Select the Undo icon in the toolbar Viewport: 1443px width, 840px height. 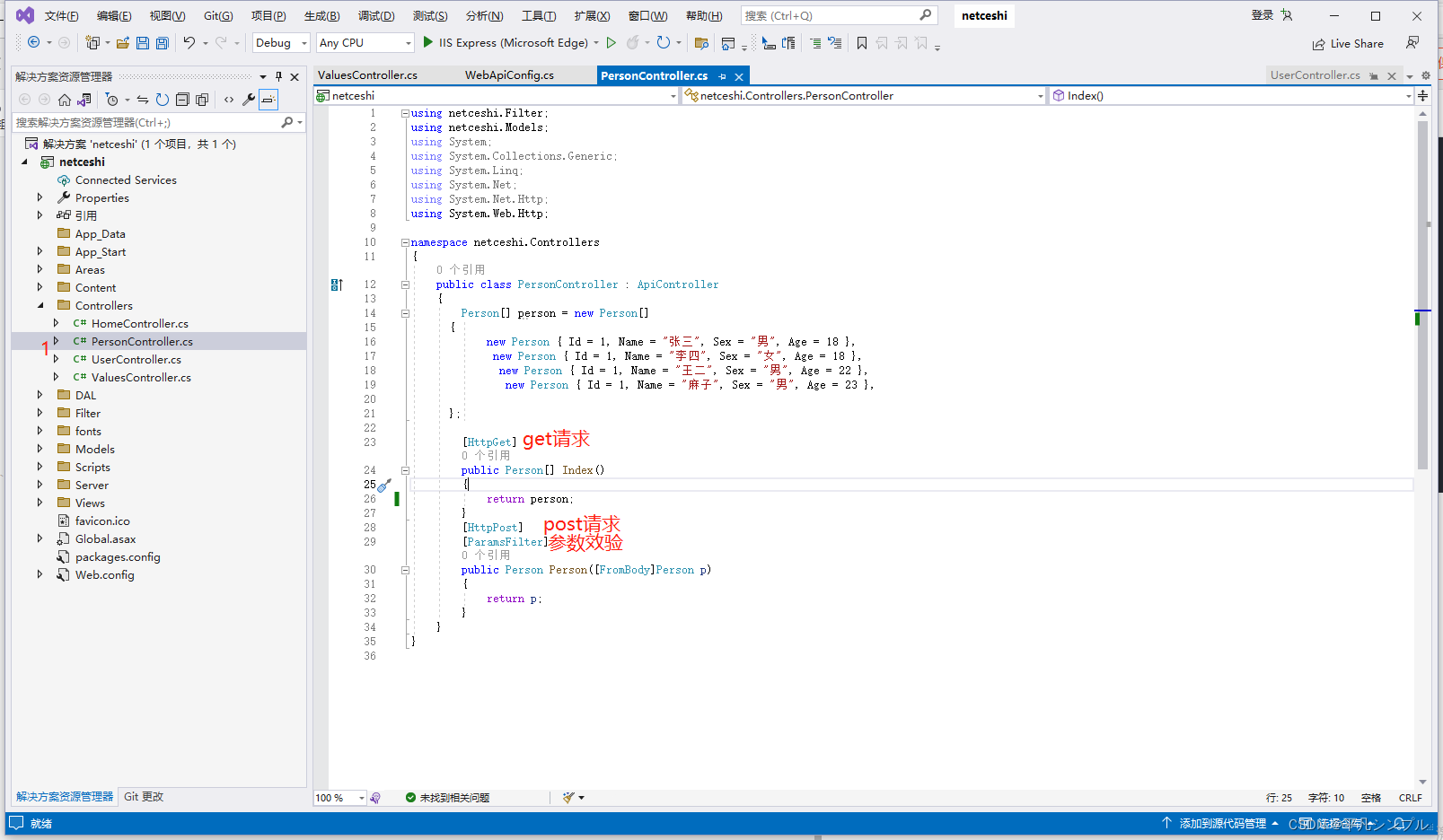[x=189, y=42]
